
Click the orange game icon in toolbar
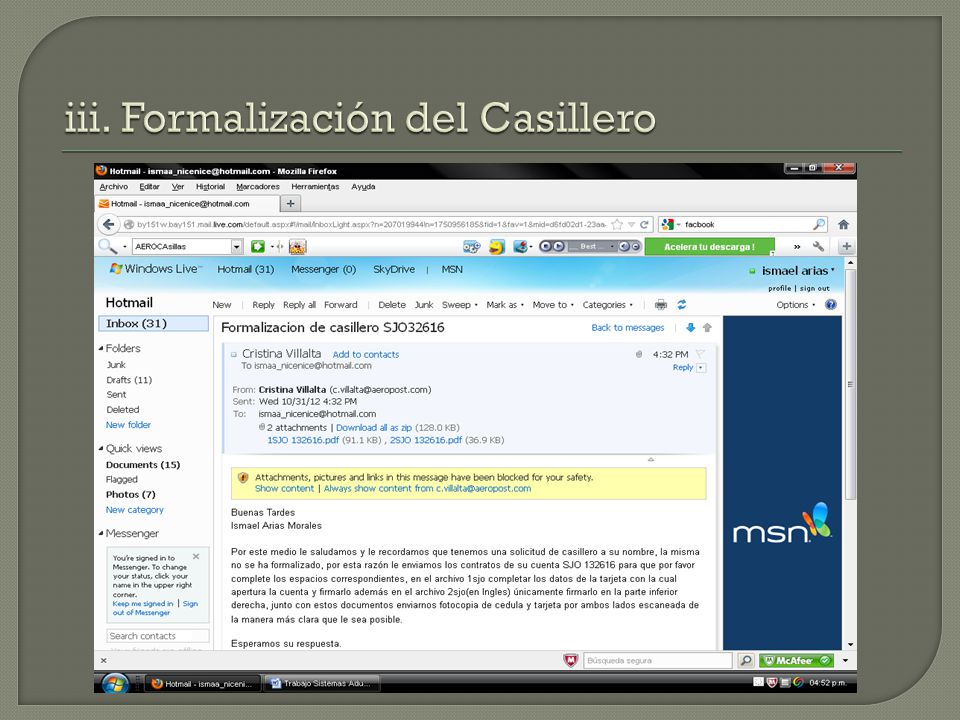tap(298, 247)
